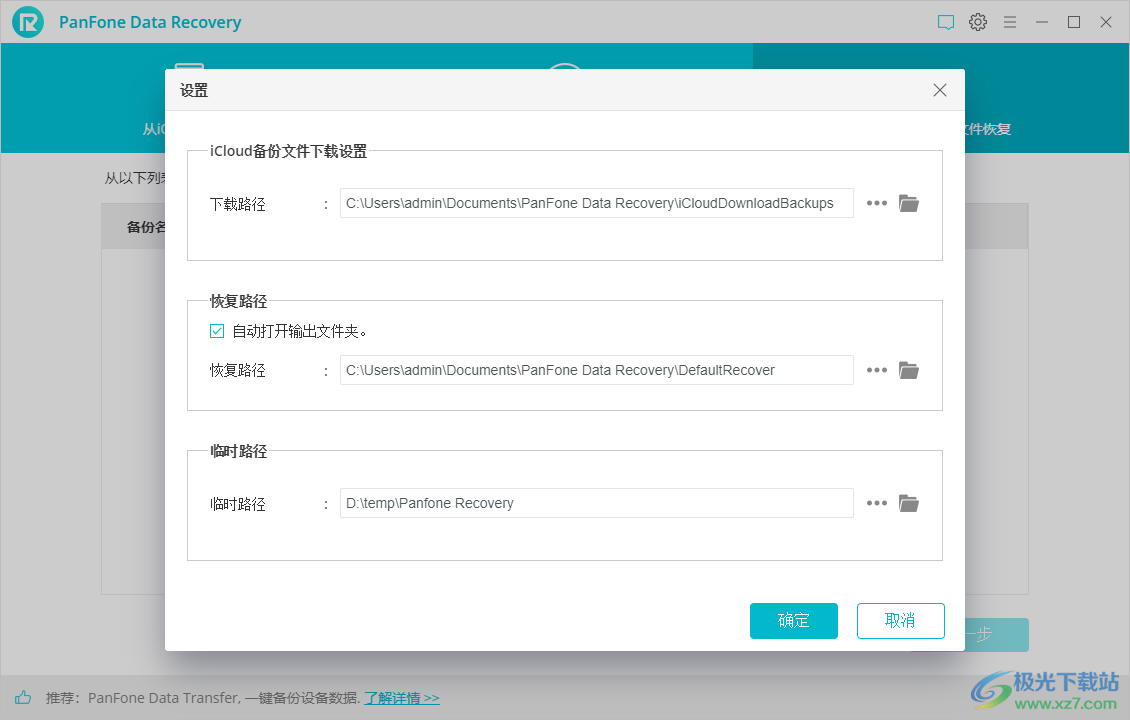The image size is (1130, 720).
Task: Click the 恢复路径 group heading
Action: [239, 301]
